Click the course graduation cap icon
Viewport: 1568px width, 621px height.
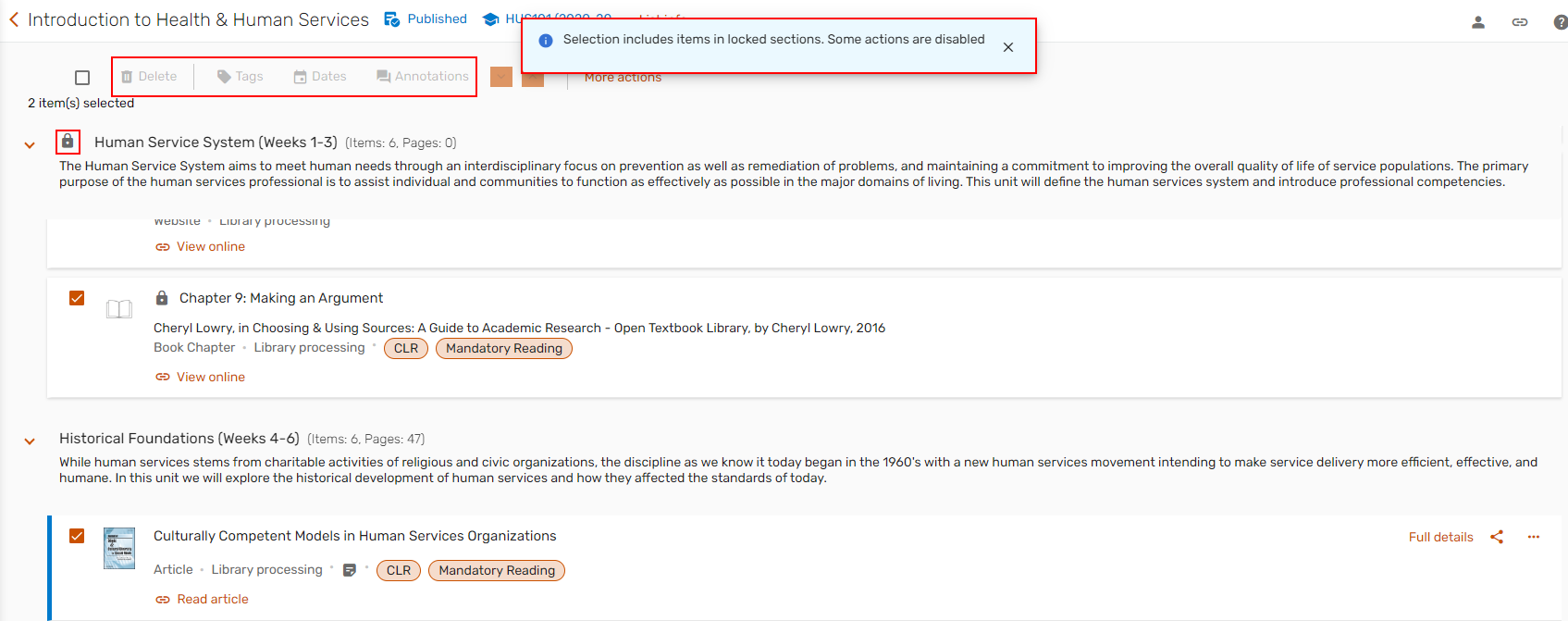tap(491, 19)
